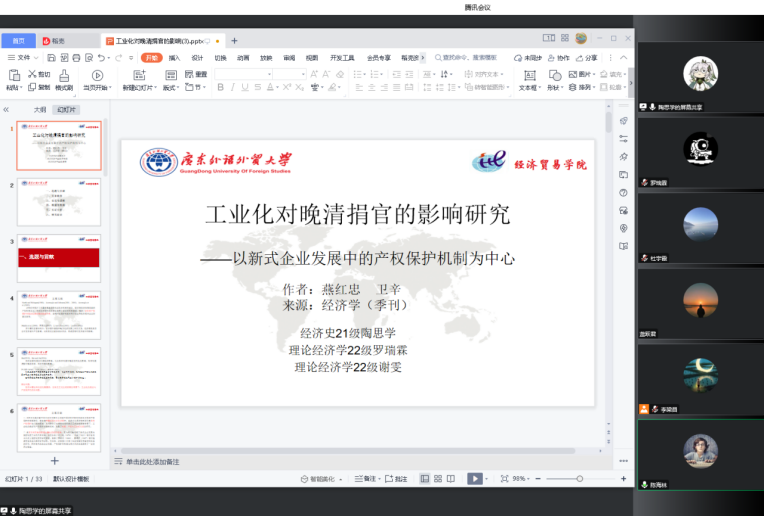
Task: Click the play slideshow button in status bar
Action: pos(474,479)
